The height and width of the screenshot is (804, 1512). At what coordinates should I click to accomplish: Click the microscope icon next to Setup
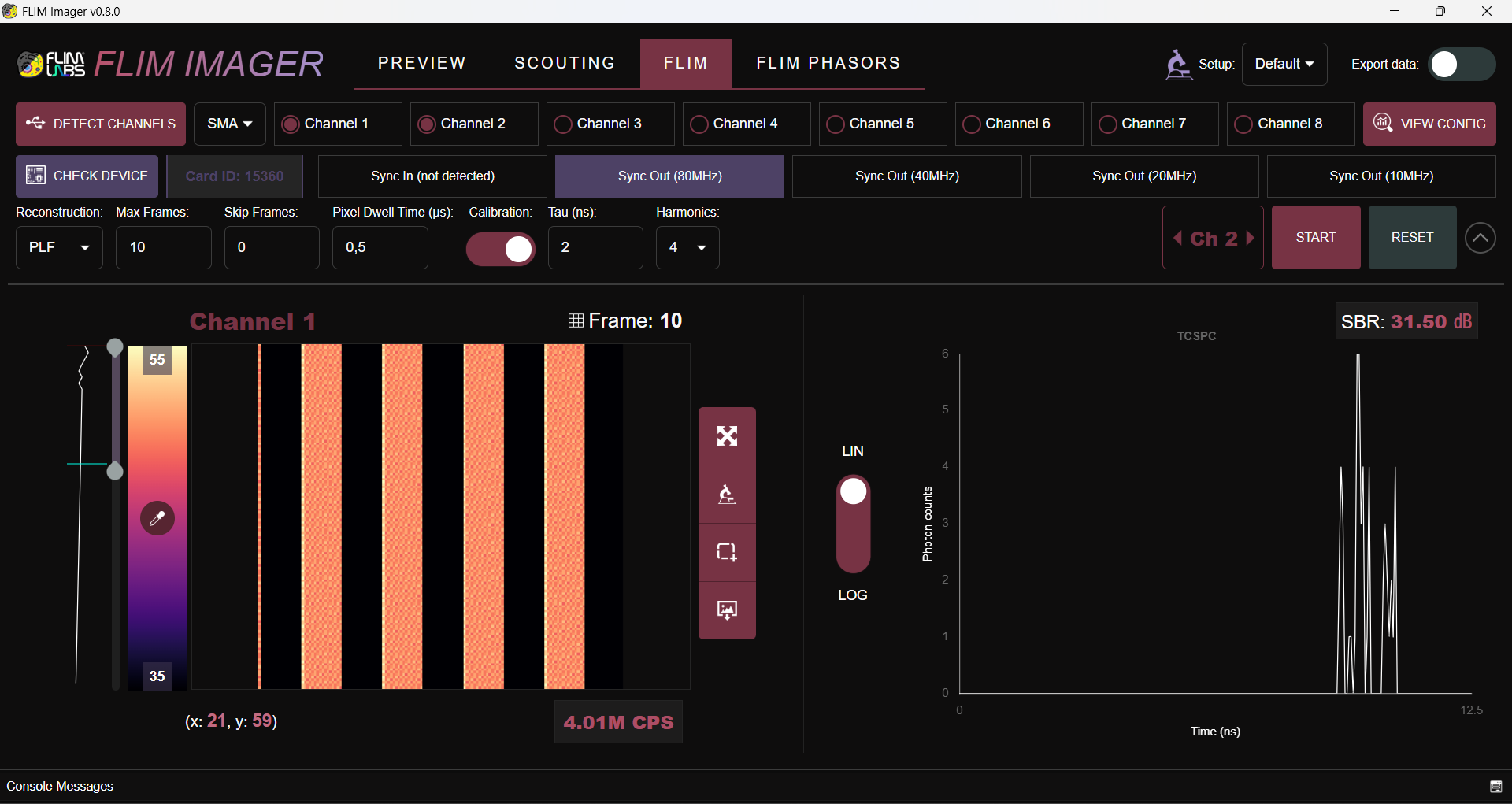(x=1178, y=64)
